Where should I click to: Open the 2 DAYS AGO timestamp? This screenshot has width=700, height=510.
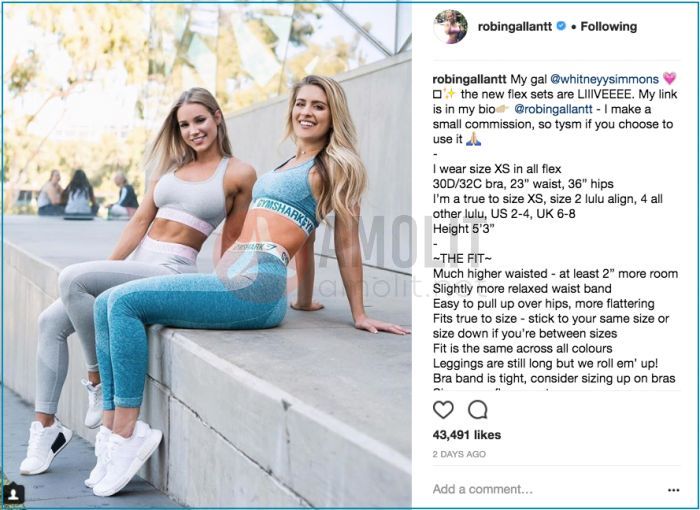459,454
